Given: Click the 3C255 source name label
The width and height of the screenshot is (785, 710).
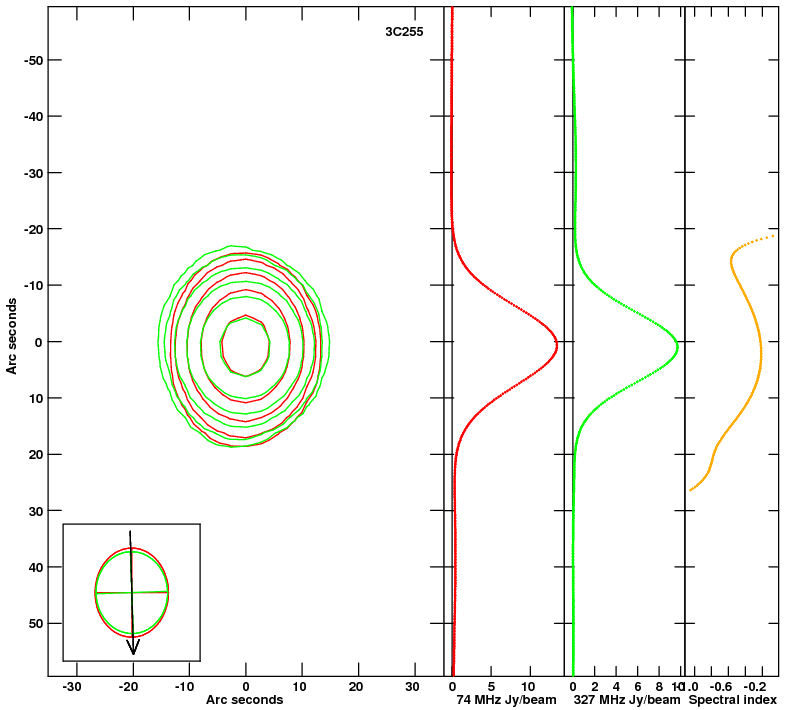Looking at the screenshot, I should (x=404, y=32).
